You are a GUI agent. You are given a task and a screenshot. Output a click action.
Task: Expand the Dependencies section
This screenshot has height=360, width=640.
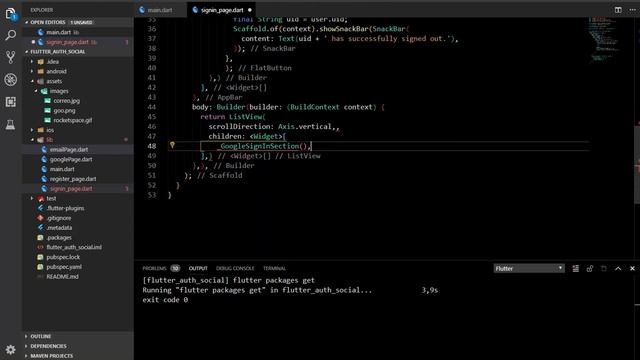click(x=78, y=346)
